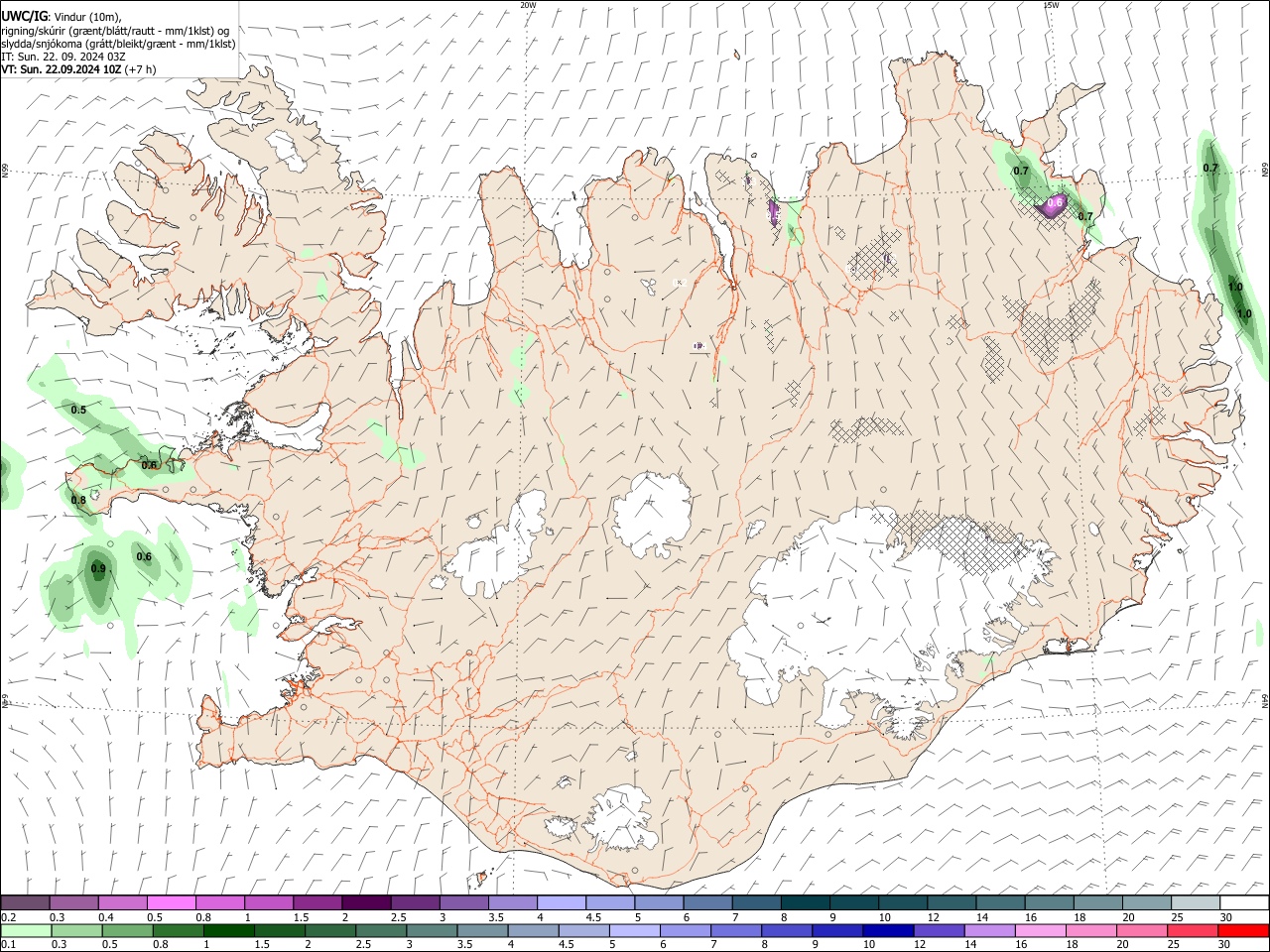Click the 'IT: Sun. 22. 09. 2024 03Z' line
Screen dimensions: 1270x952
[x=63, y=57]
